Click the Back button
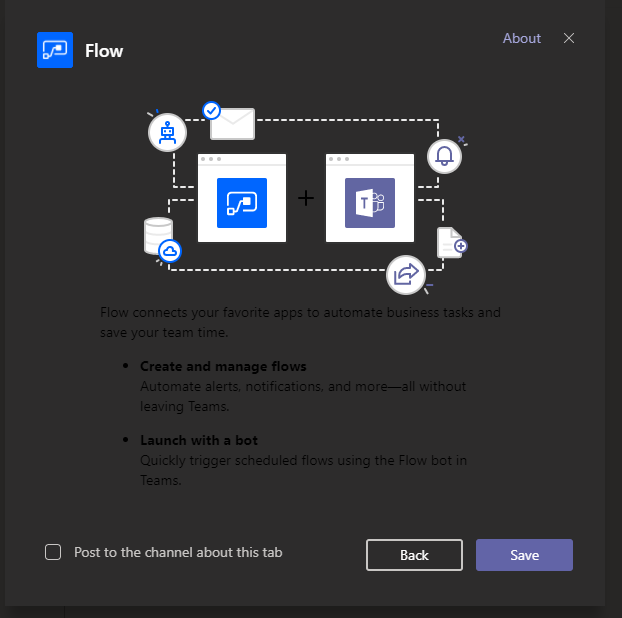Image resolution: width=622 pixels, height=618 pixels. click(x=414, y=555)
